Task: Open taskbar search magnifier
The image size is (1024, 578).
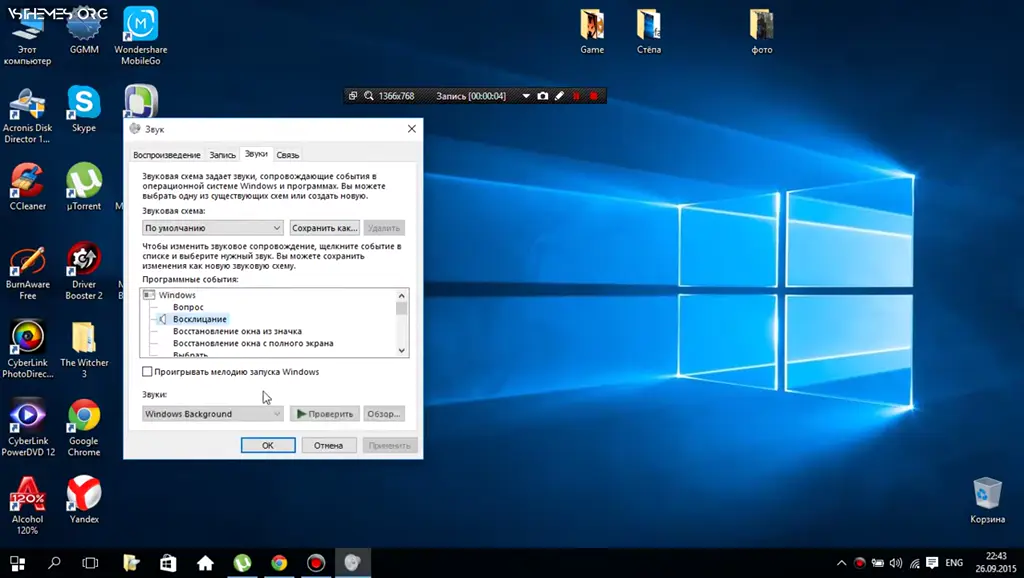Action: (x=54, y=563)
